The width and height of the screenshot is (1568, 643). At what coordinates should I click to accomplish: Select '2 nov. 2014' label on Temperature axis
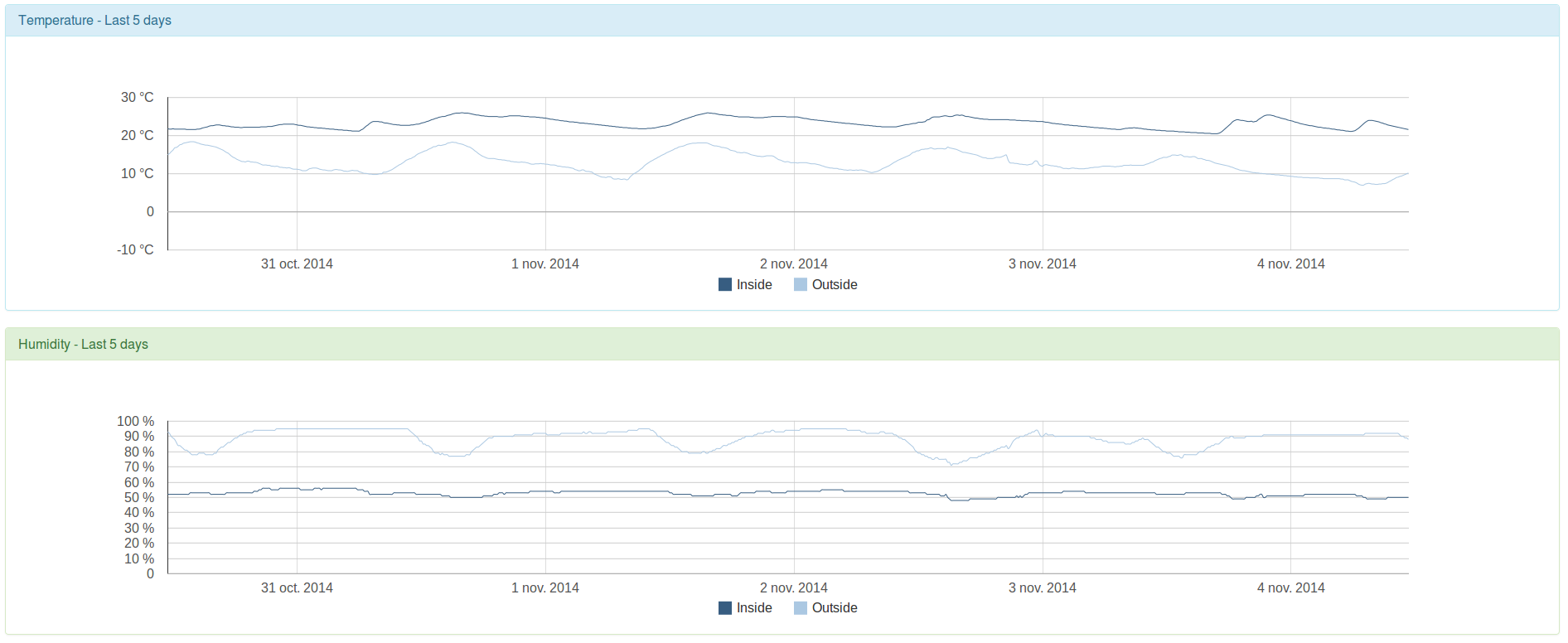[794, 263]
